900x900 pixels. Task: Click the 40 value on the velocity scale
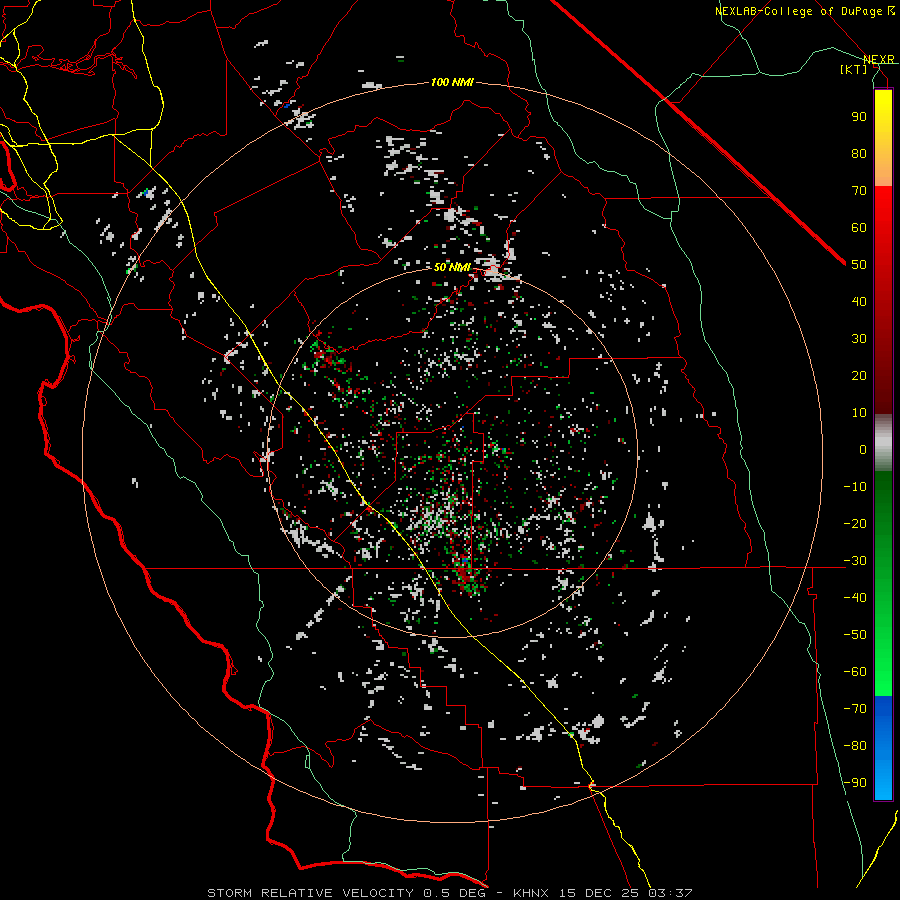click(859, 301)
